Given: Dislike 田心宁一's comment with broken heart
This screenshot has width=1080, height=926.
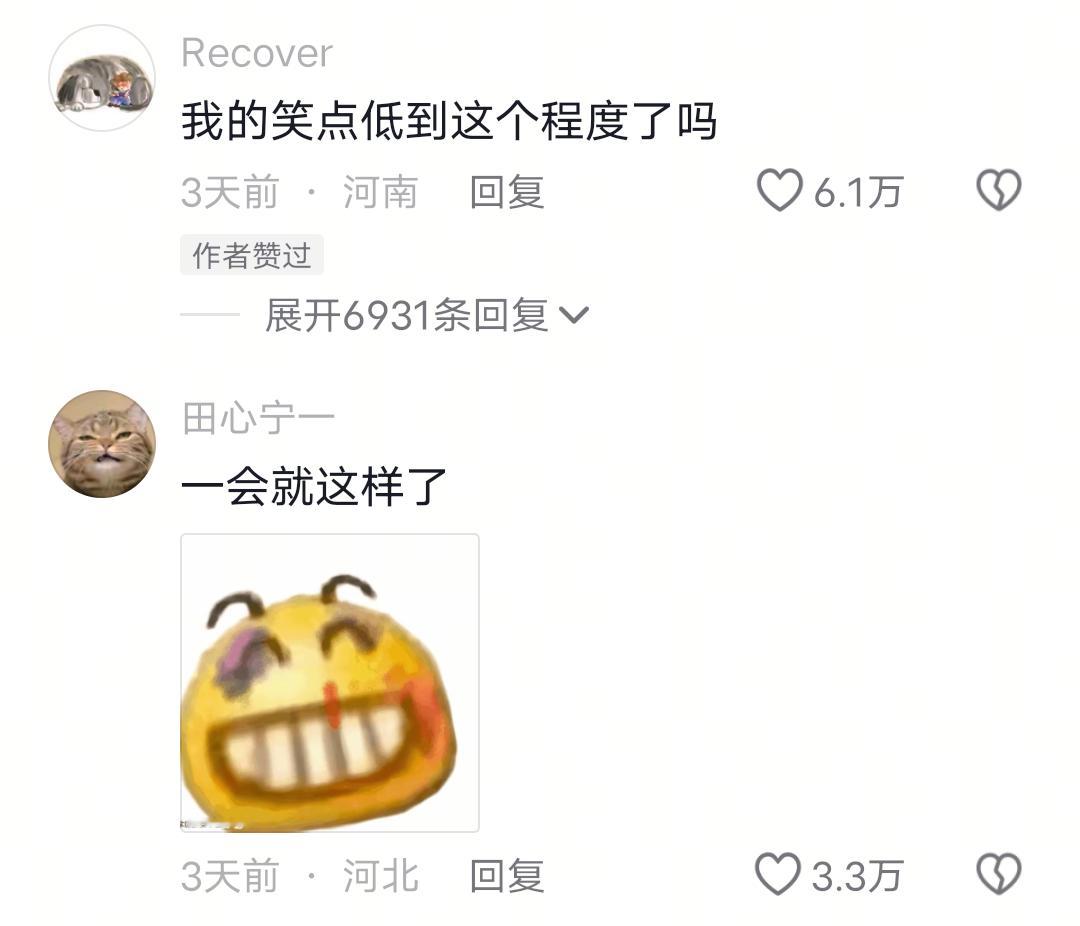Looking at the screenshot, I should pyautogui.click(x=999, y=874).
